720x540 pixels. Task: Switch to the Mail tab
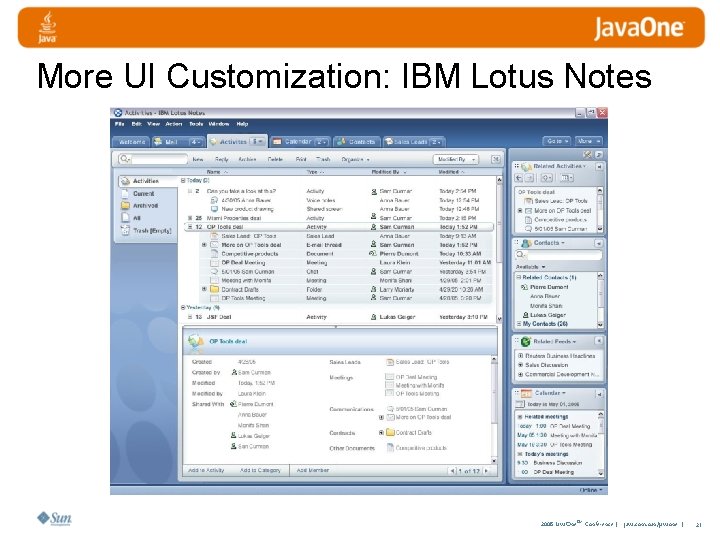click(x=178, y=142)
